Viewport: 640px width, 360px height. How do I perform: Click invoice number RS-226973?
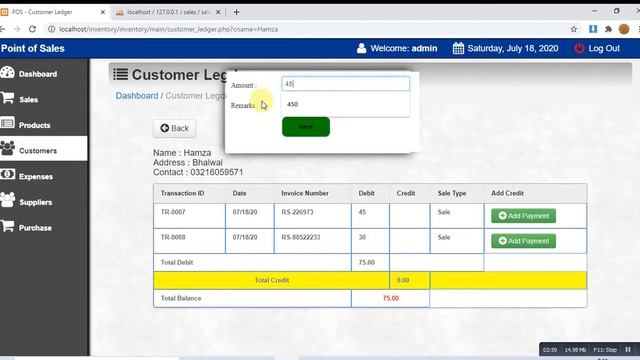coord(297,212)
